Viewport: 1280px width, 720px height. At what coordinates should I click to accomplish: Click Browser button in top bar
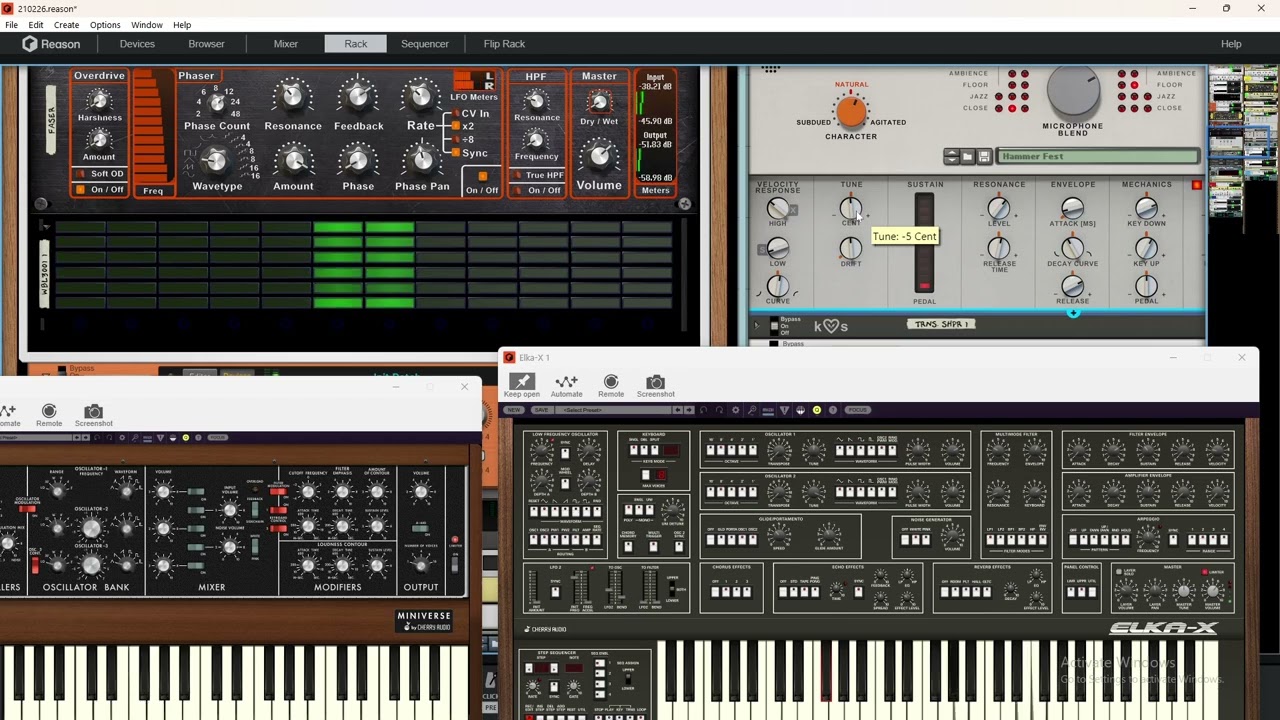(207, 44)
